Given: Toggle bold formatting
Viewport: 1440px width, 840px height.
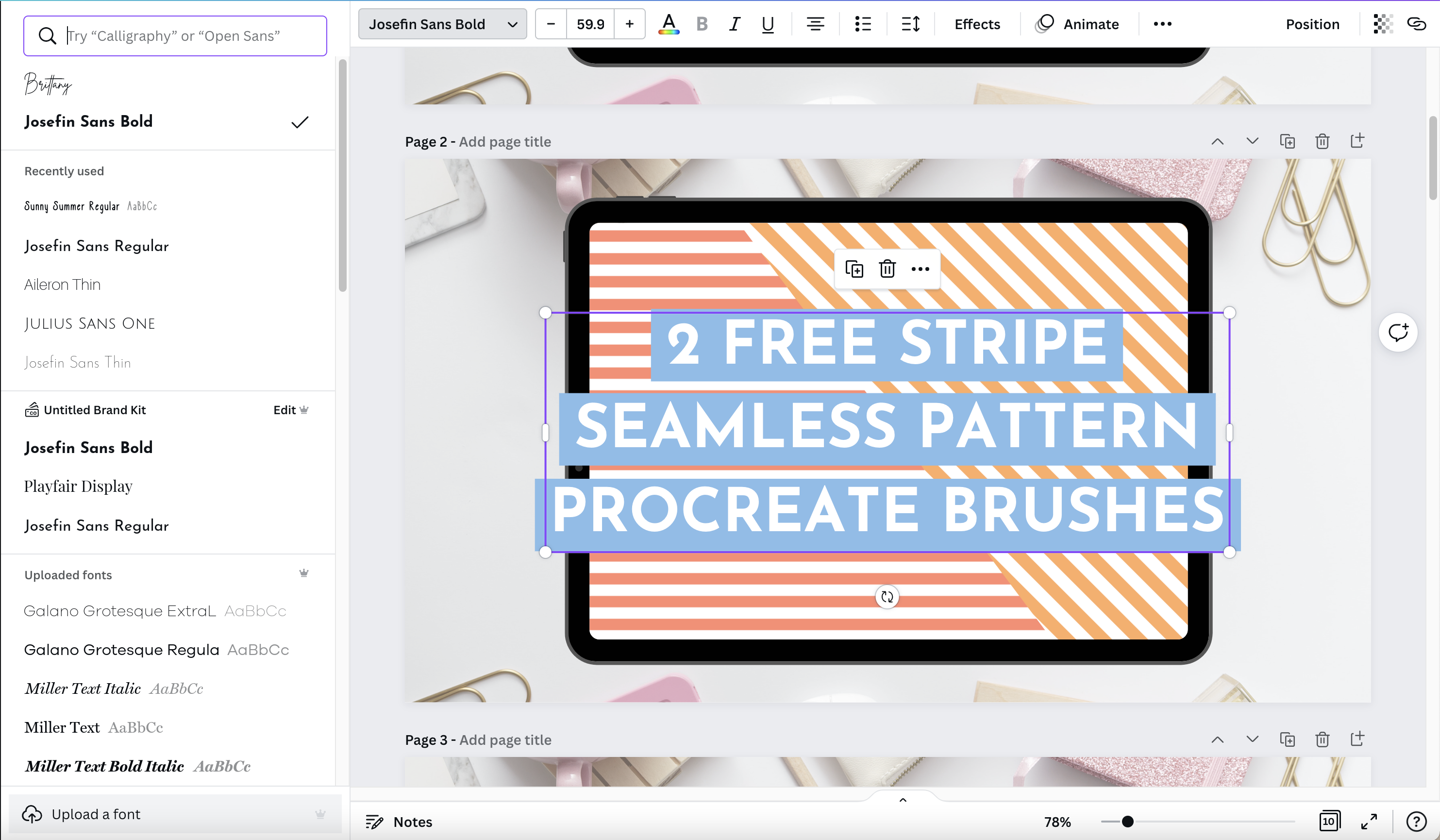Looking at the screenshot, I should [x=703, y=24].
